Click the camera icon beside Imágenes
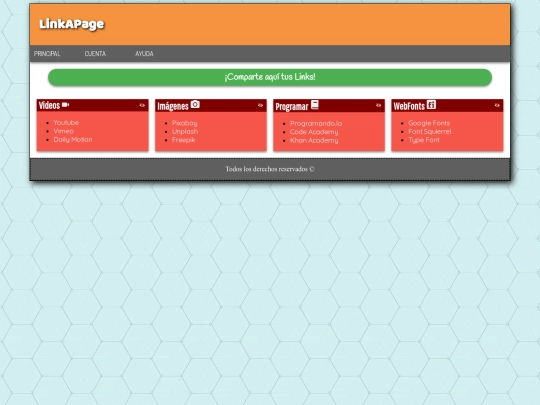540x405 pixels. (x=195, y=104)
